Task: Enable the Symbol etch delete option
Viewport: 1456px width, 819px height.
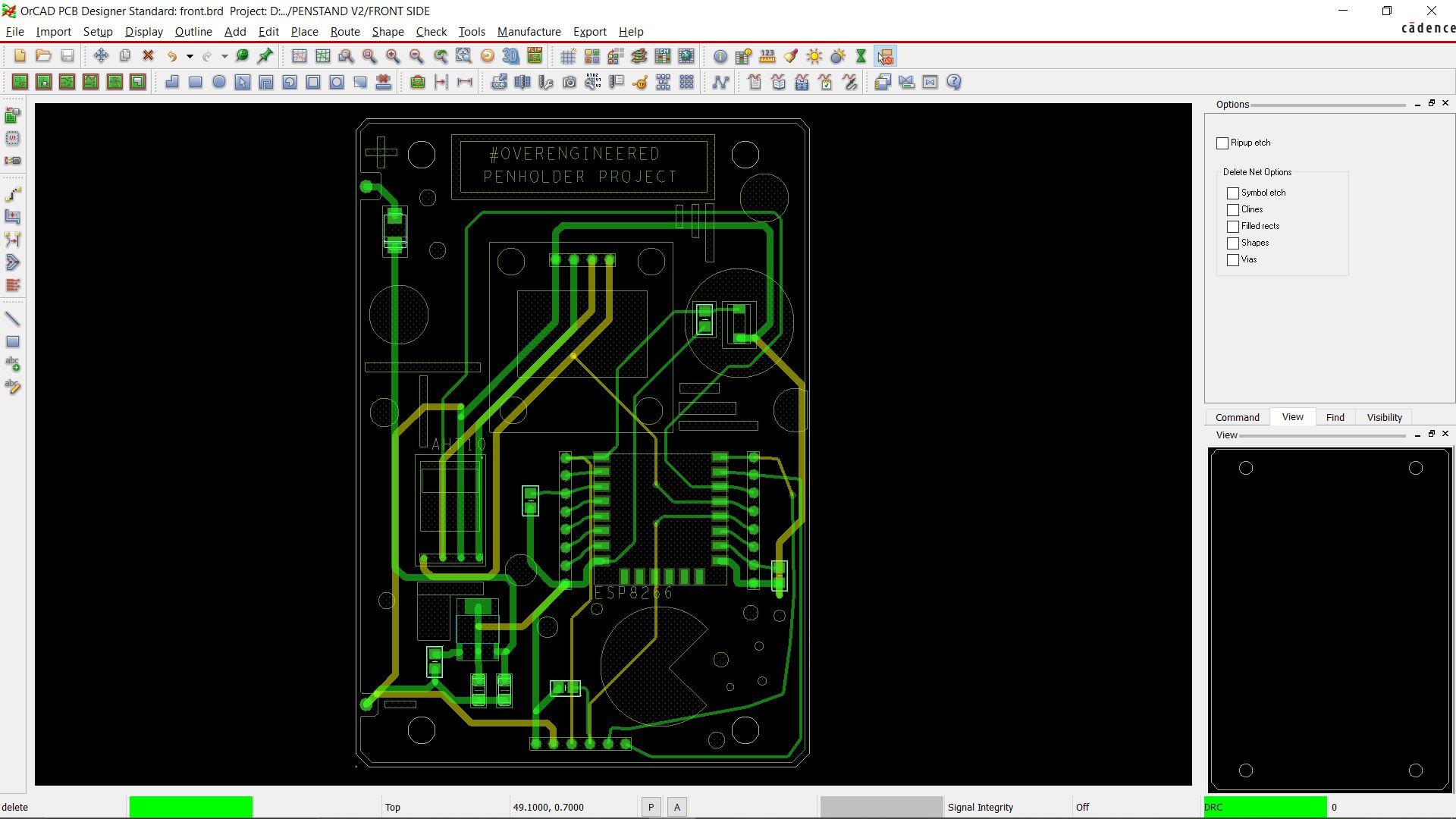Action: pos(1232,192)
